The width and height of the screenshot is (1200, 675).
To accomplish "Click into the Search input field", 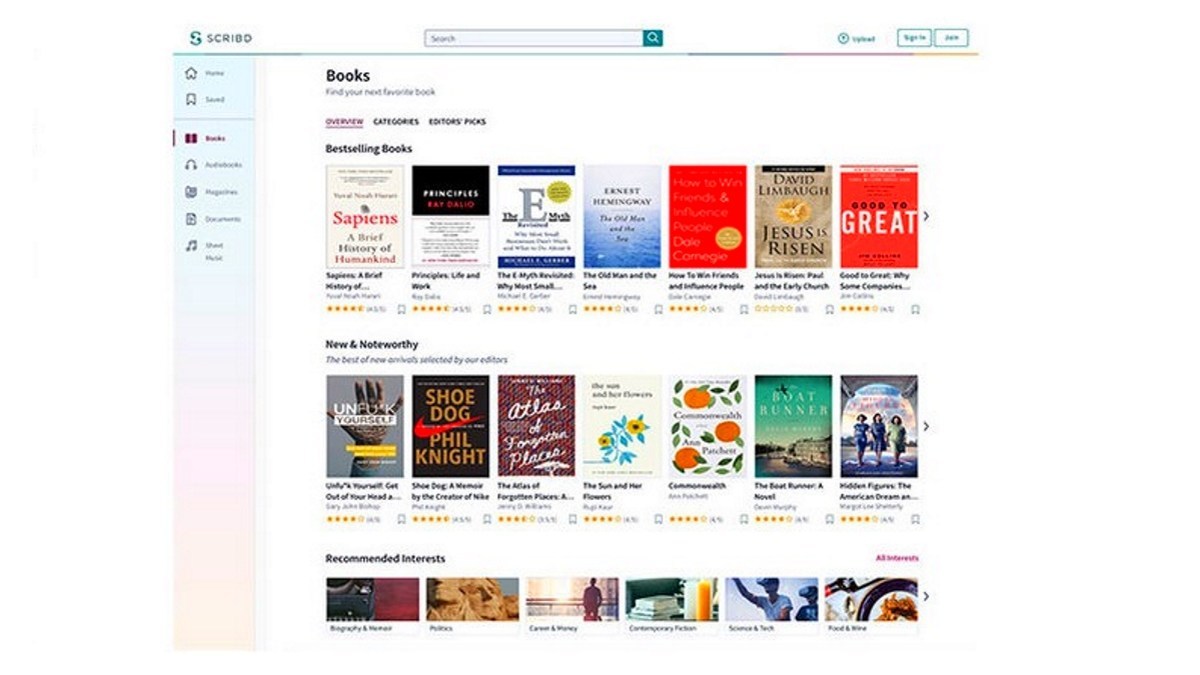I will tap(534, 38).
